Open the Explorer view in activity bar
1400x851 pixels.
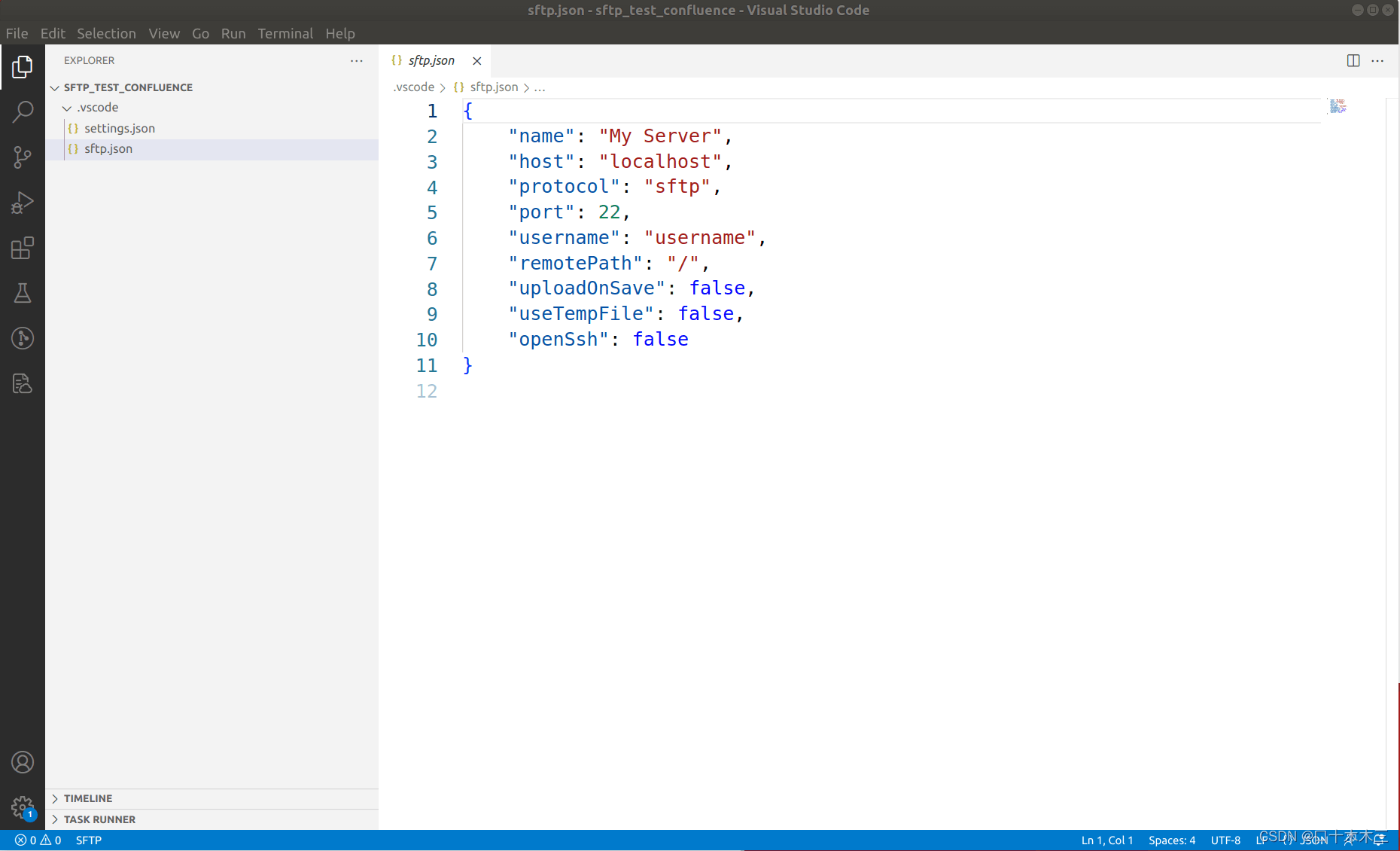tap(23, 67)
